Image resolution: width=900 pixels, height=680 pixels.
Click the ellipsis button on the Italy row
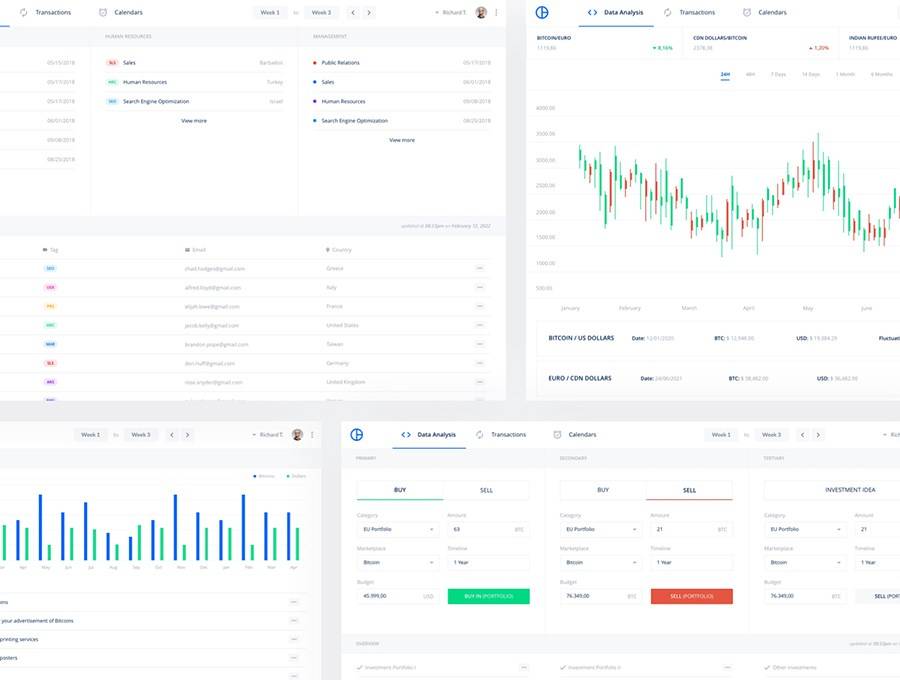tap(480, 287)
